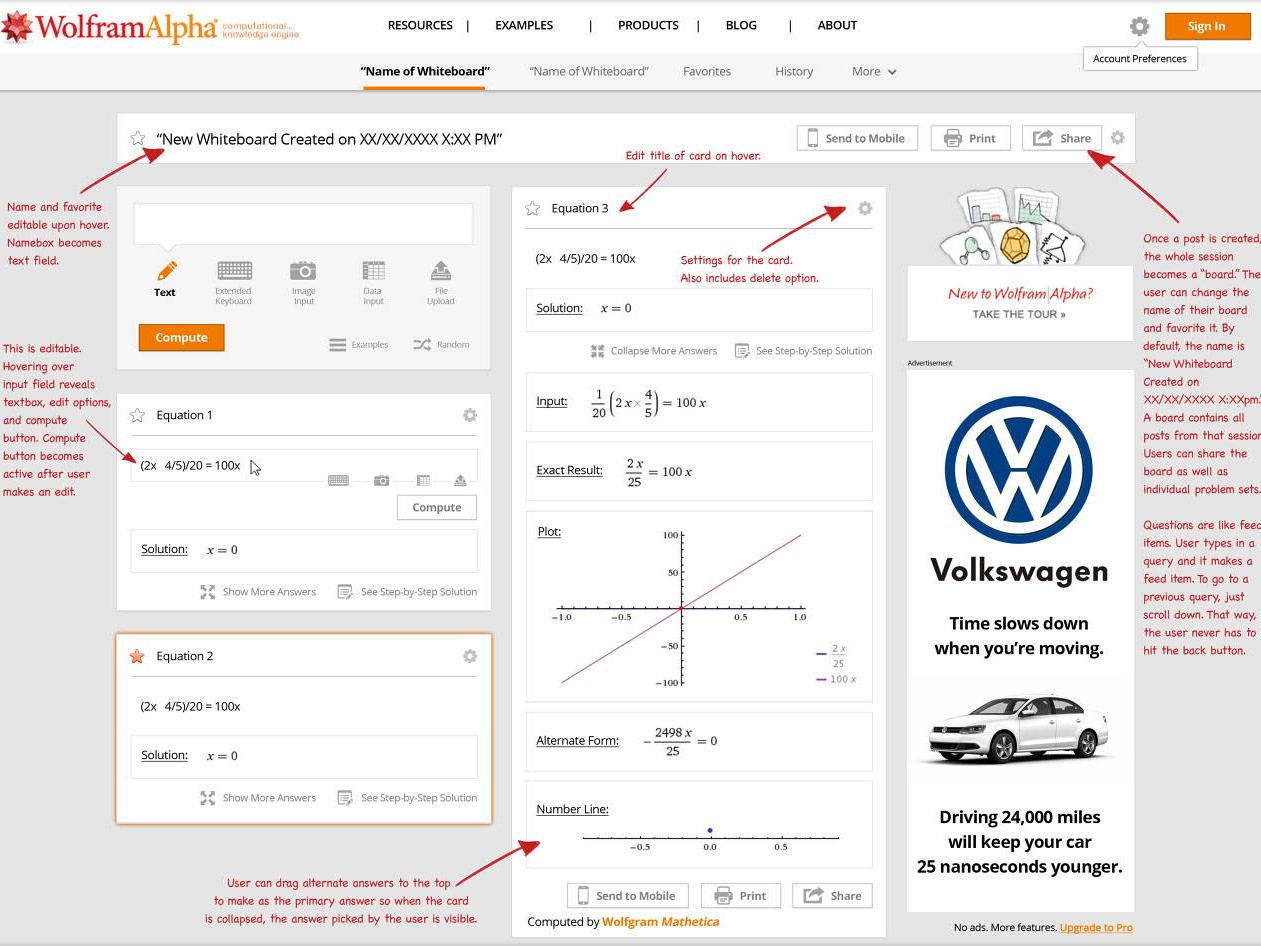This screenshot has width=1261, height=946.
Task: Click Equation 1 editable input text
Action: pos(190,466)
